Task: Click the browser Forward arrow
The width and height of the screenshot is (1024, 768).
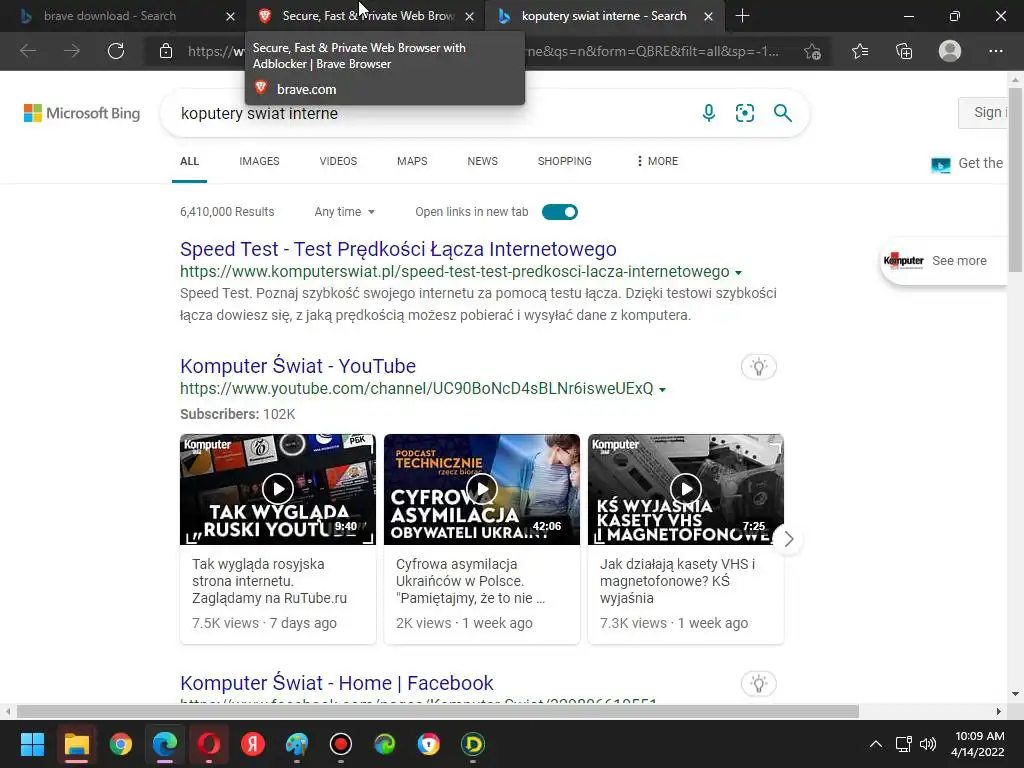Action: click(x=72, y=51)
